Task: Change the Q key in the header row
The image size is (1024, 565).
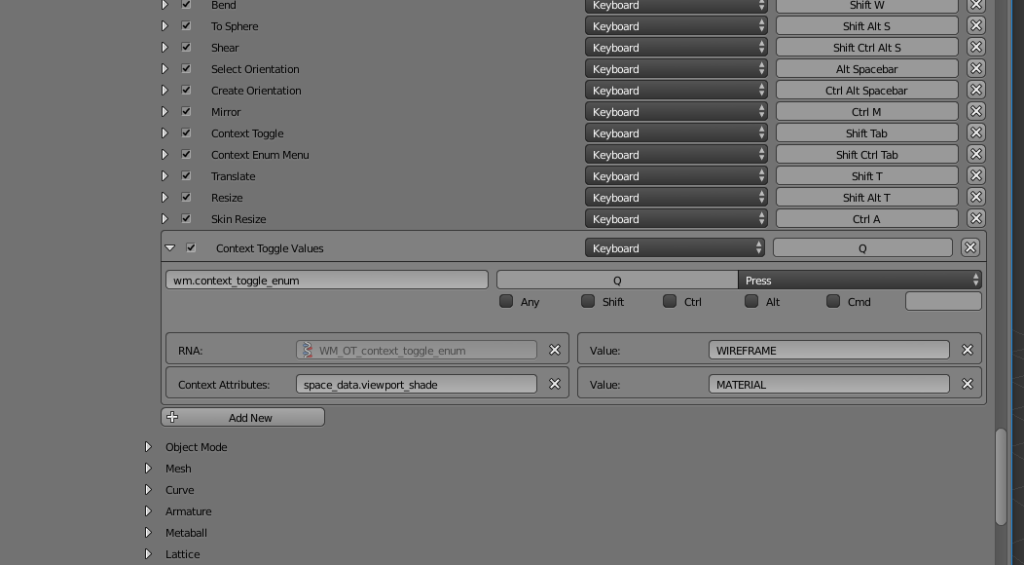Action: coord(863,248)
